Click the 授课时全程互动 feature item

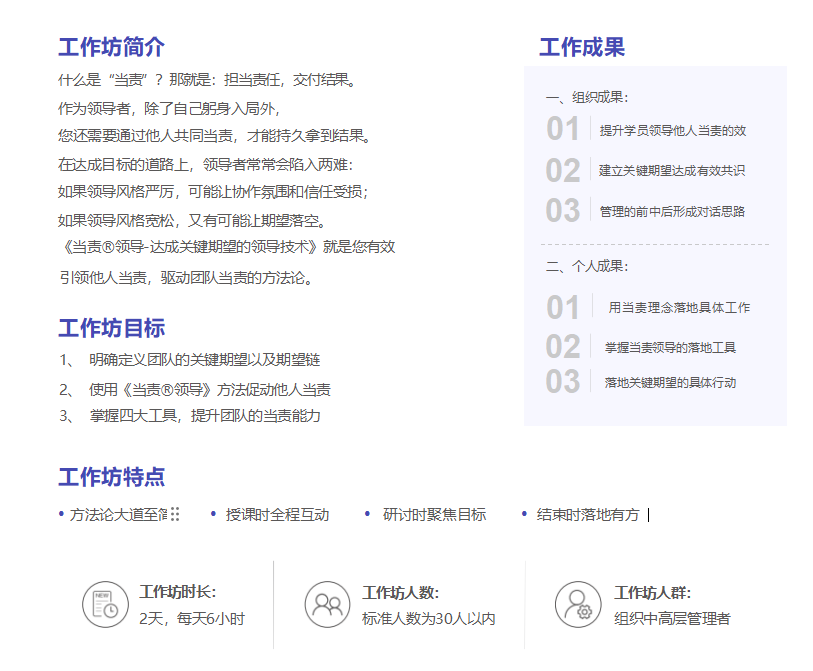tap(277, 515)
